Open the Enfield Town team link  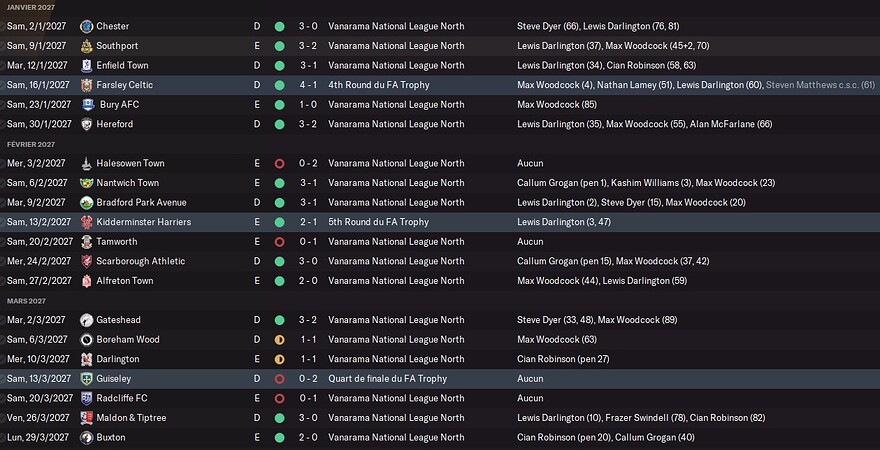122,65
